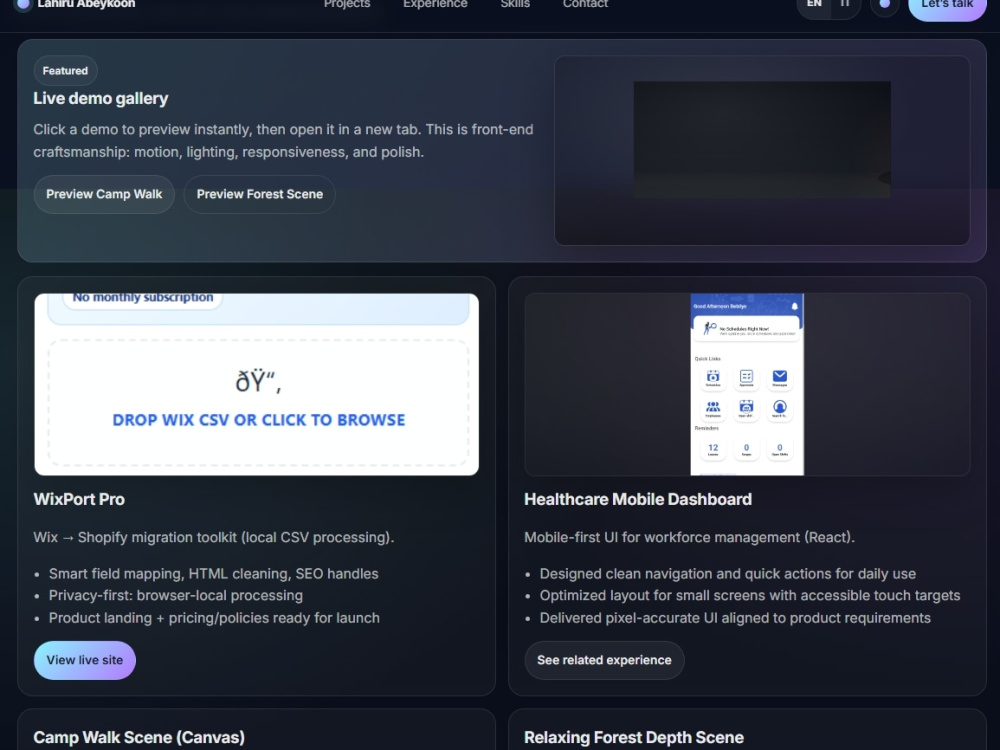Click the Open shift calendar icon in mockup
This screenshot has height=750, width=1000.
[x=746, y=408]
